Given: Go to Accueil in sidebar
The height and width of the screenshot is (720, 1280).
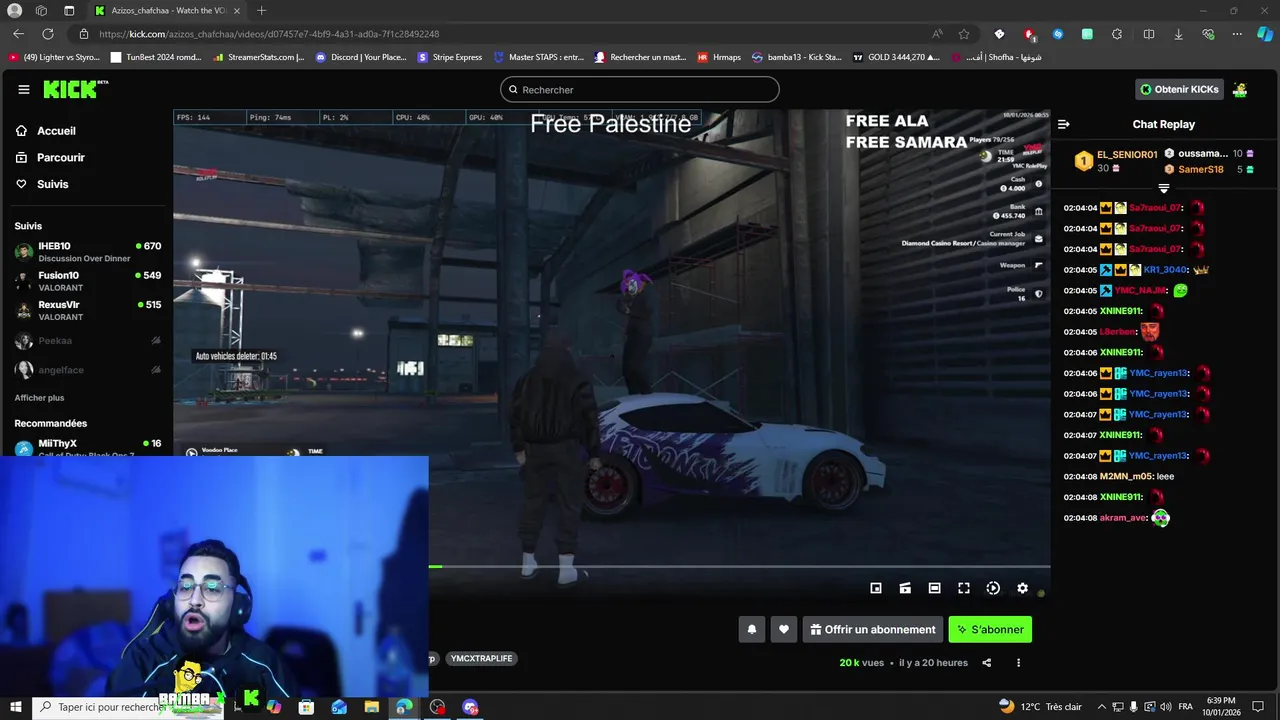Looking at the screenshot, I should 46,131.
